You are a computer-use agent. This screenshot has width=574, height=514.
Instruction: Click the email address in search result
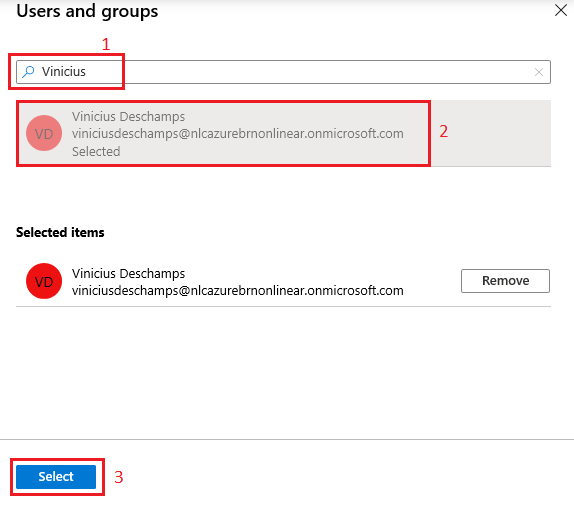coord(238,134)
